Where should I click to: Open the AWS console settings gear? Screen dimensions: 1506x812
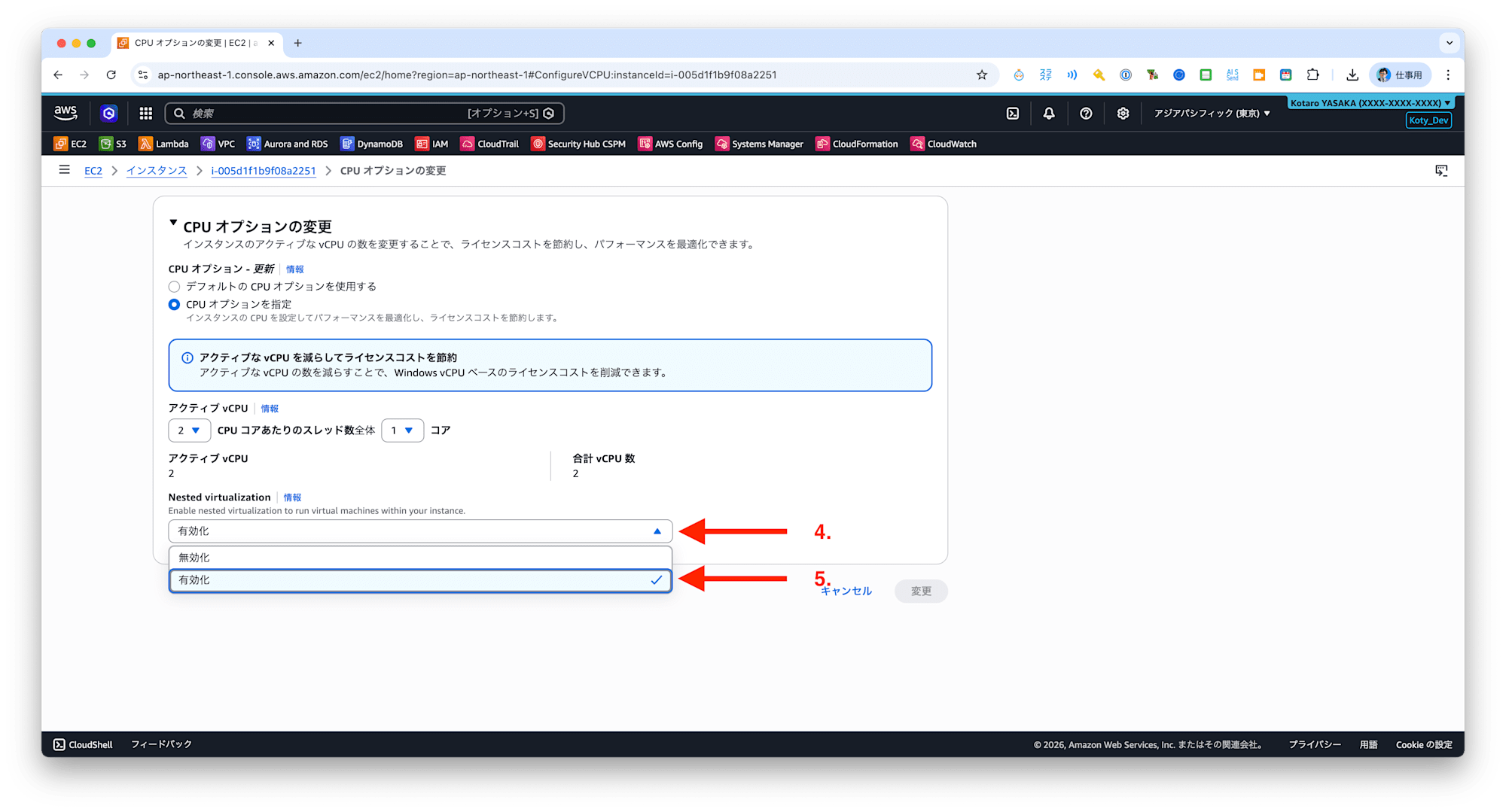tap(1123, 113)
